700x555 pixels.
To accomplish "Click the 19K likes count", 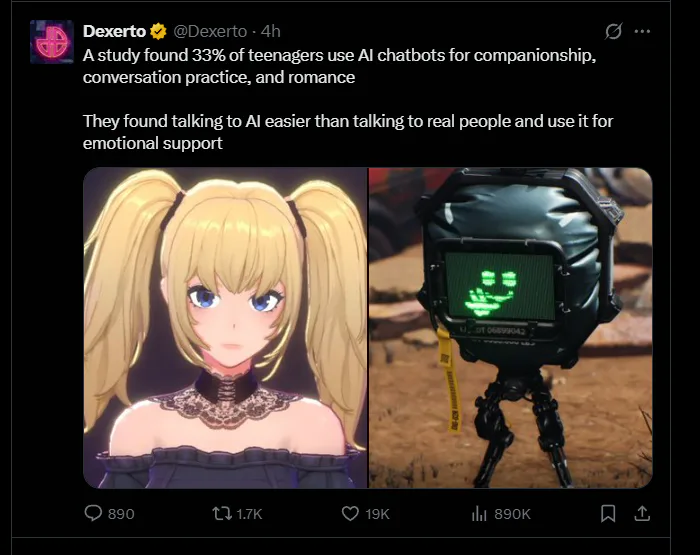I will [x=378, y=514].
